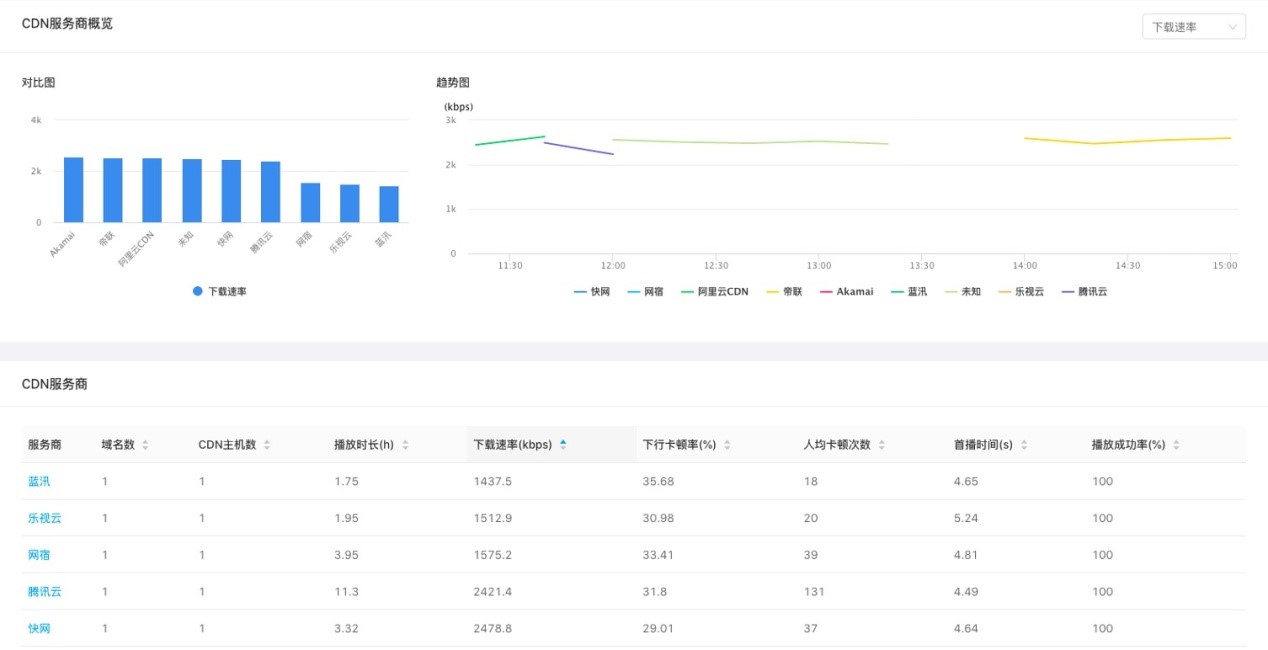Click playback duration value 3.95
Viewport: 1268px width, 650px height.
click(x=346, y=555)
